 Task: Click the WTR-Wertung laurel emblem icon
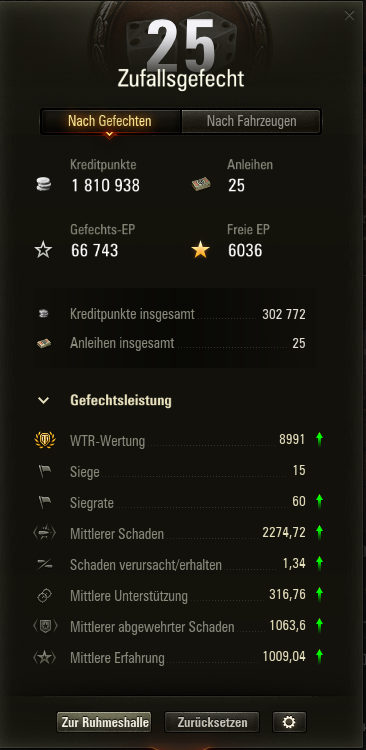[45, 440]
